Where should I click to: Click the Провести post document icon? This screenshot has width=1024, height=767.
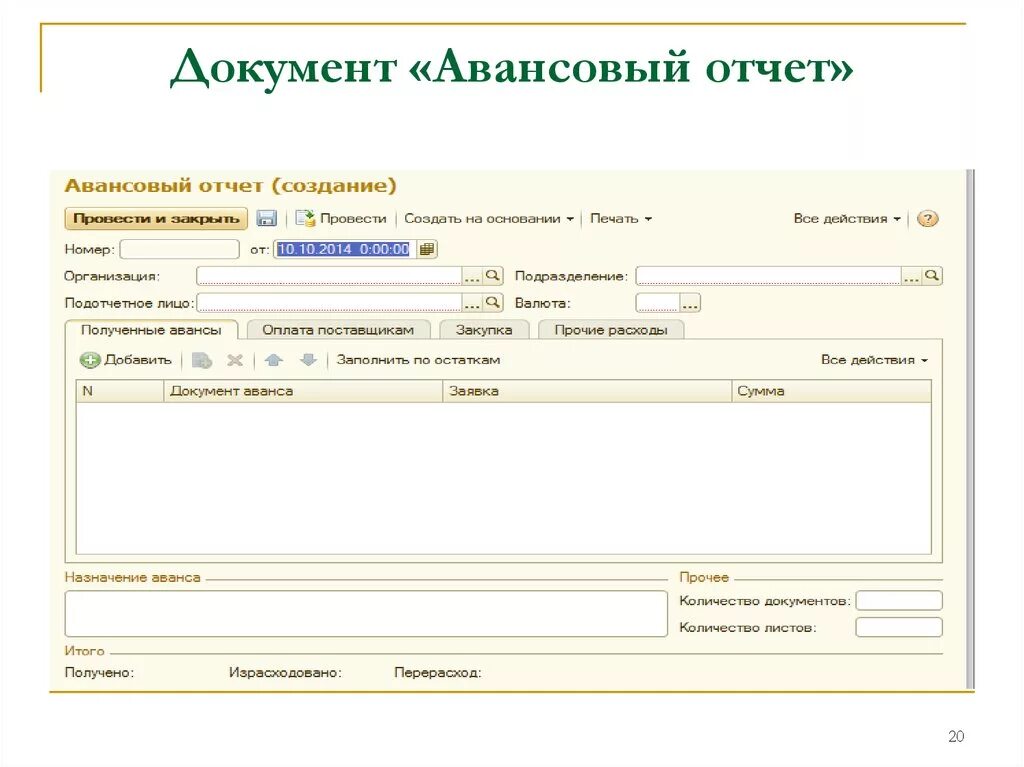coord(305,218)
